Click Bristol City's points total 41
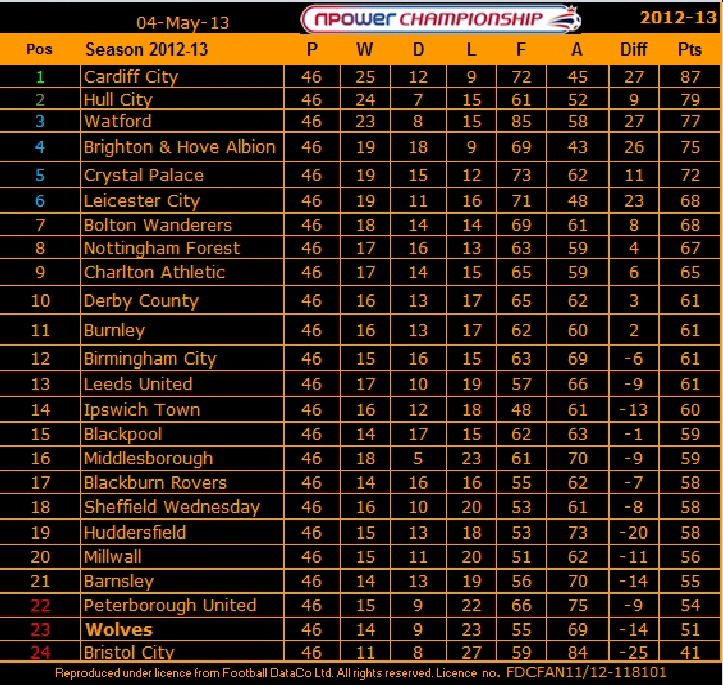This screenshot has width=723, height=685. click(x=690, y=652)
